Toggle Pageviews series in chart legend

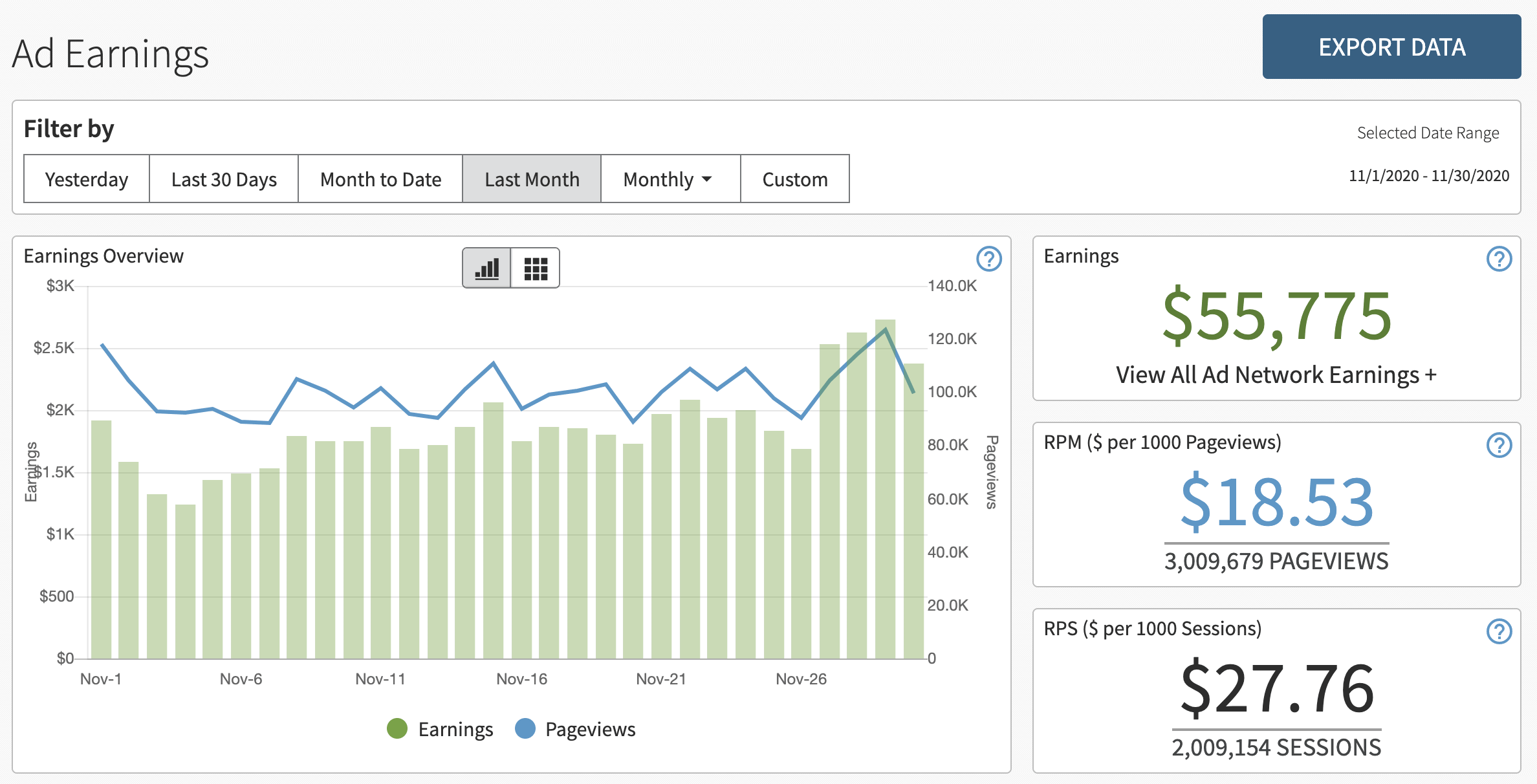[575, 729]
